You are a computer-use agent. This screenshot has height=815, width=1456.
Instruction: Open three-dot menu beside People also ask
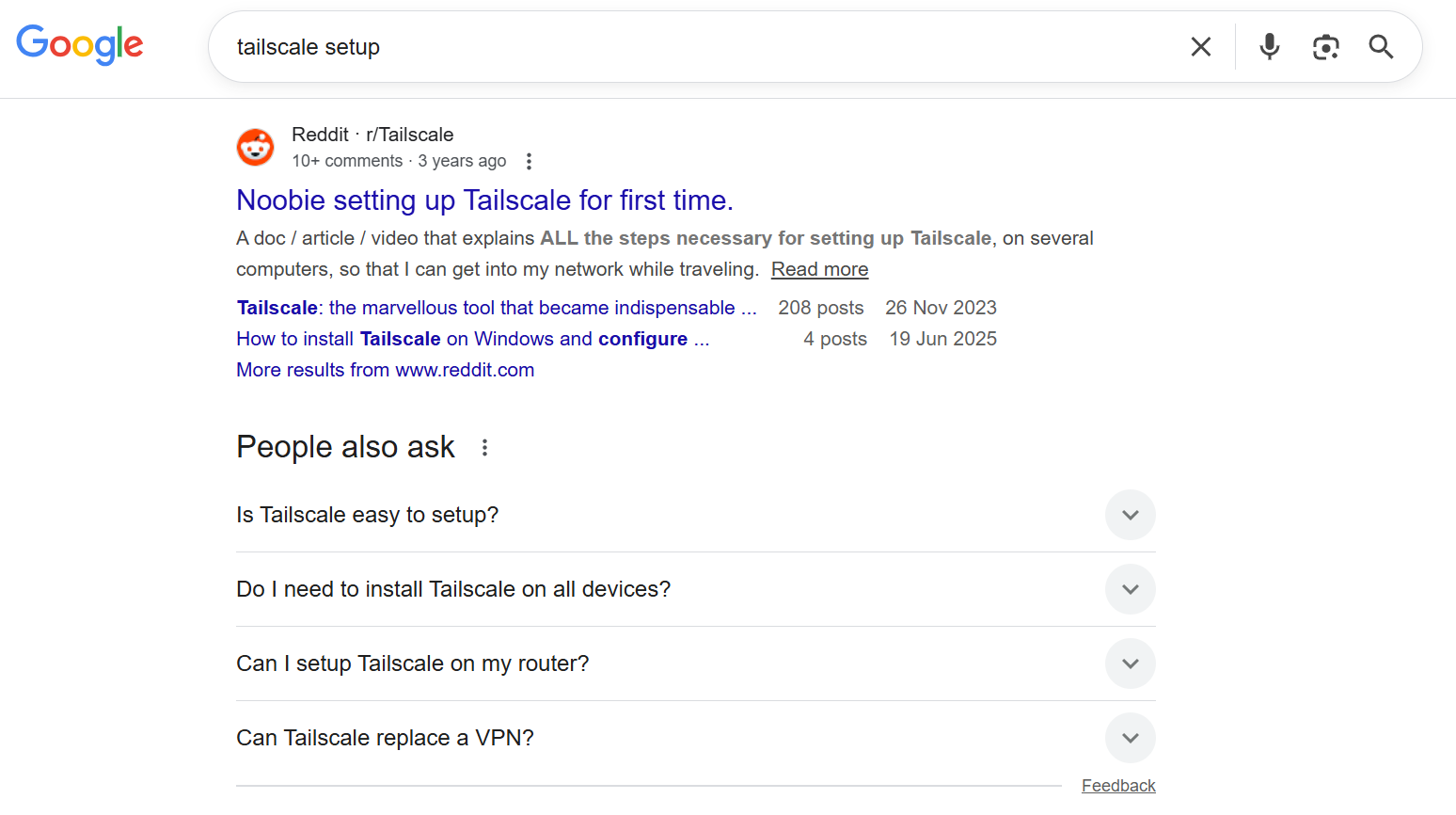click(484, 448)
